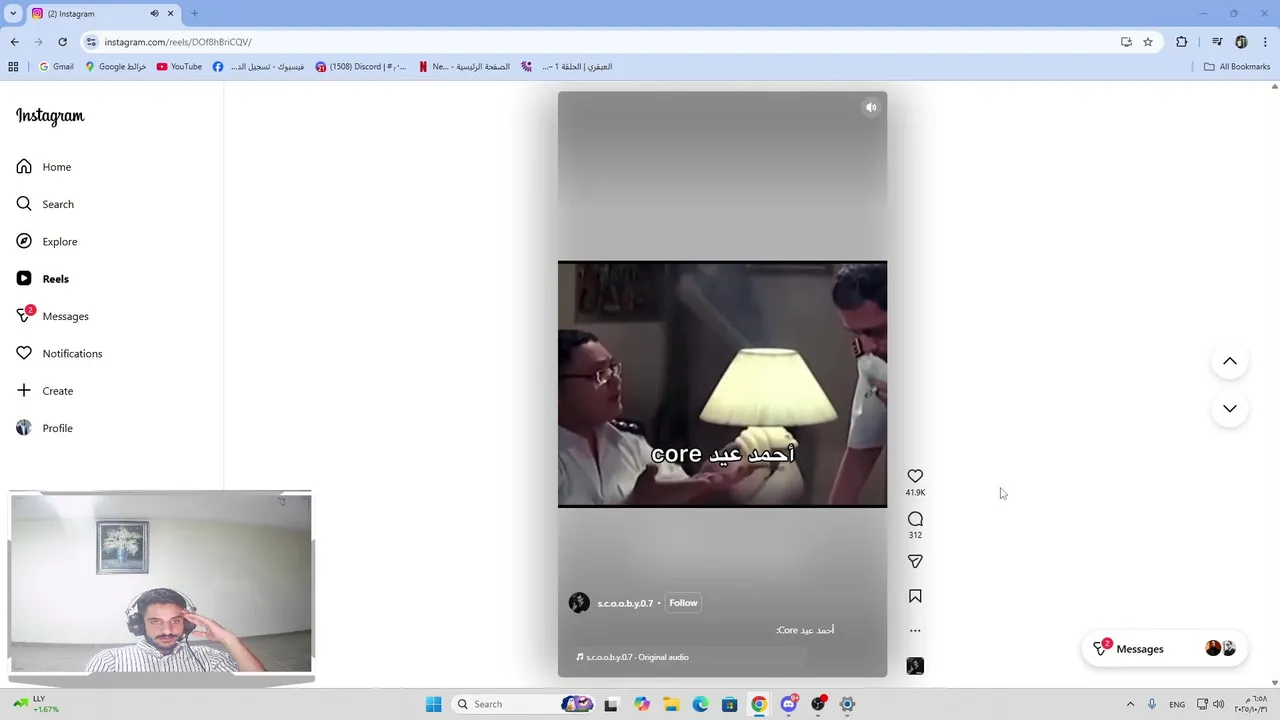Mute the reel with the speaker icon
The height and width of the screenshot is (720, 1280).
(x=871, y=107)
